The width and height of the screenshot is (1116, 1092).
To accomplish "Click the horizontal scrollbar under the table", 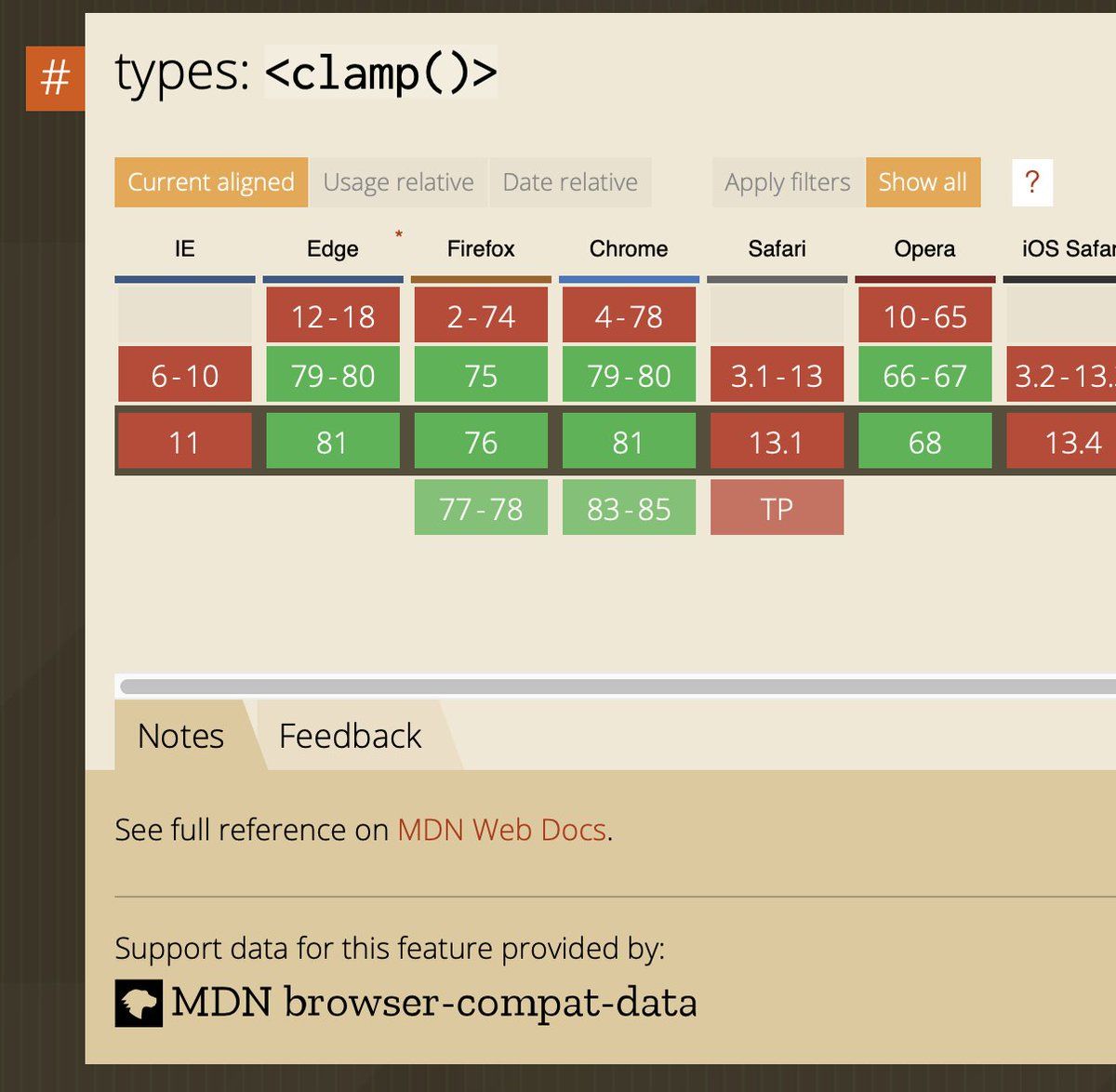I will 618,686.
